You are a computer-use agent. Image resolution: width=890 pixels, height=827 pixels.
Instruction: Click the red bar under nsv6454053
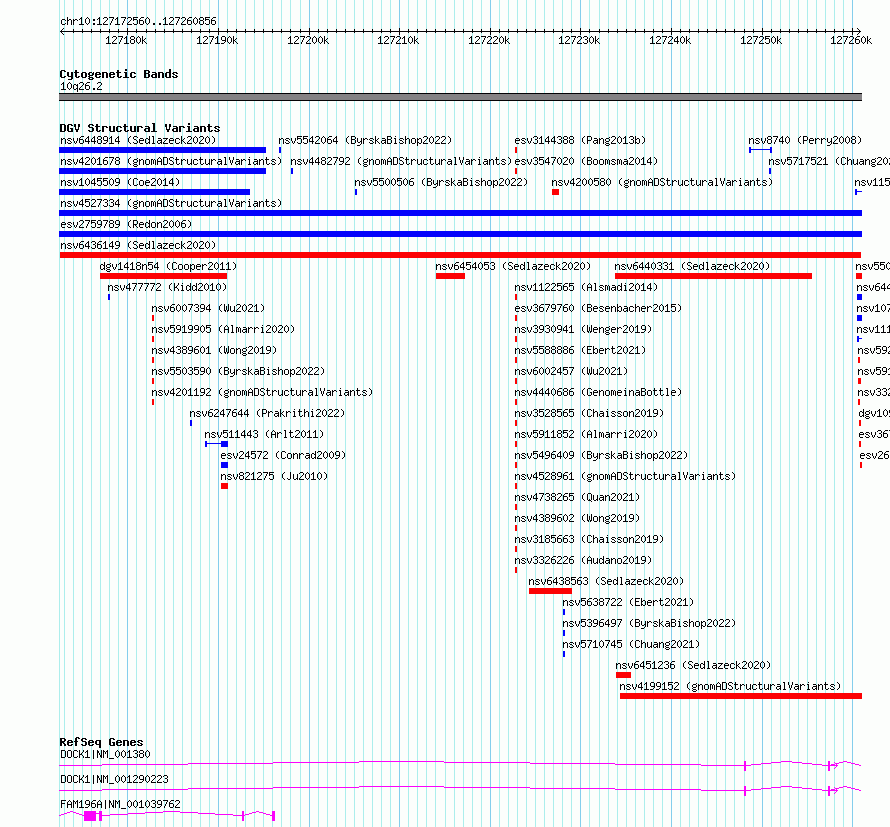click(x=450, y=276)
